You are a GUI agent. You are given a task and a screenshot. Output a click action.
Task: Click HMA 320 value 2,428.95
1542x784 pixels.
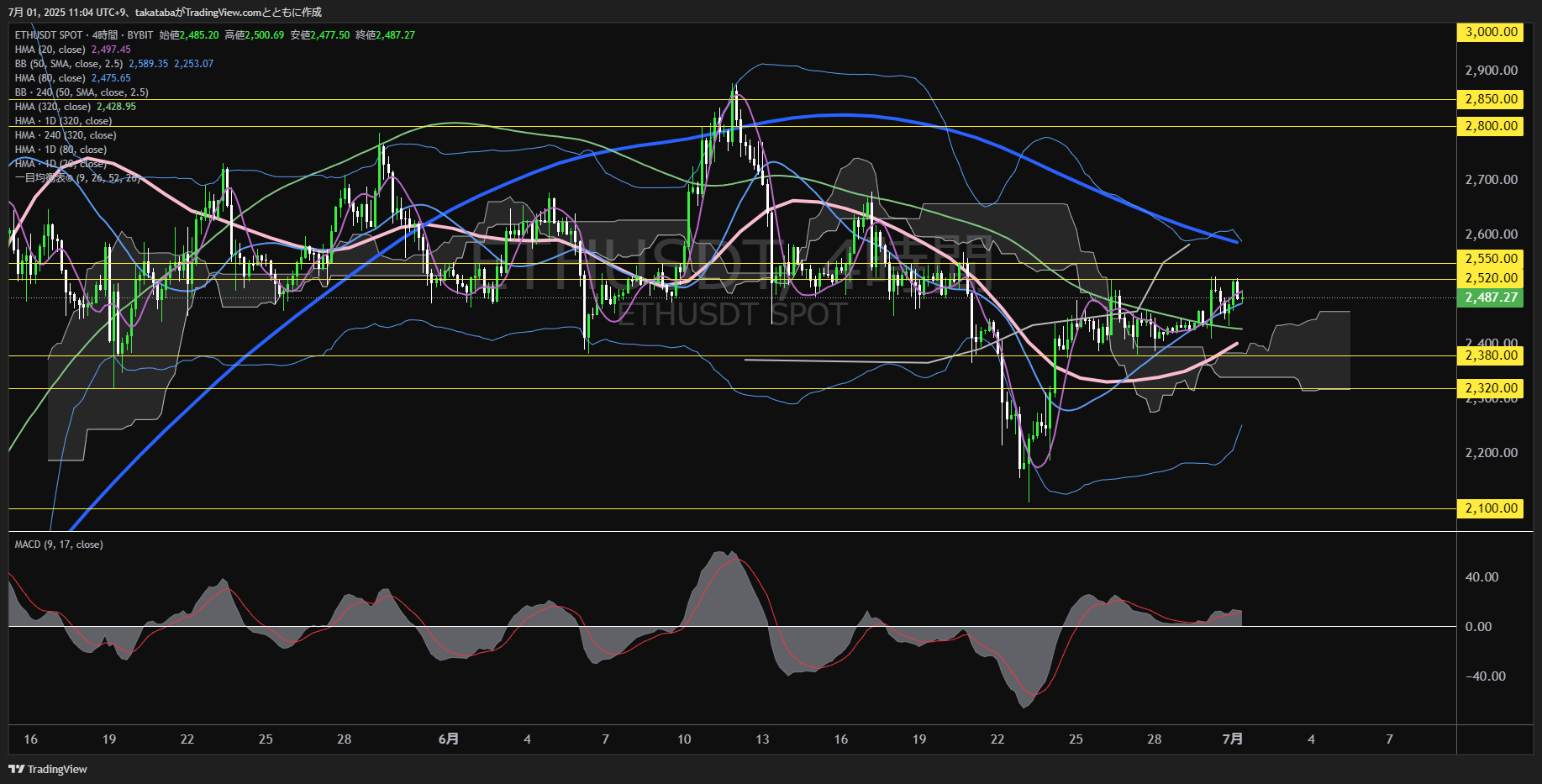tap(116, 107)
